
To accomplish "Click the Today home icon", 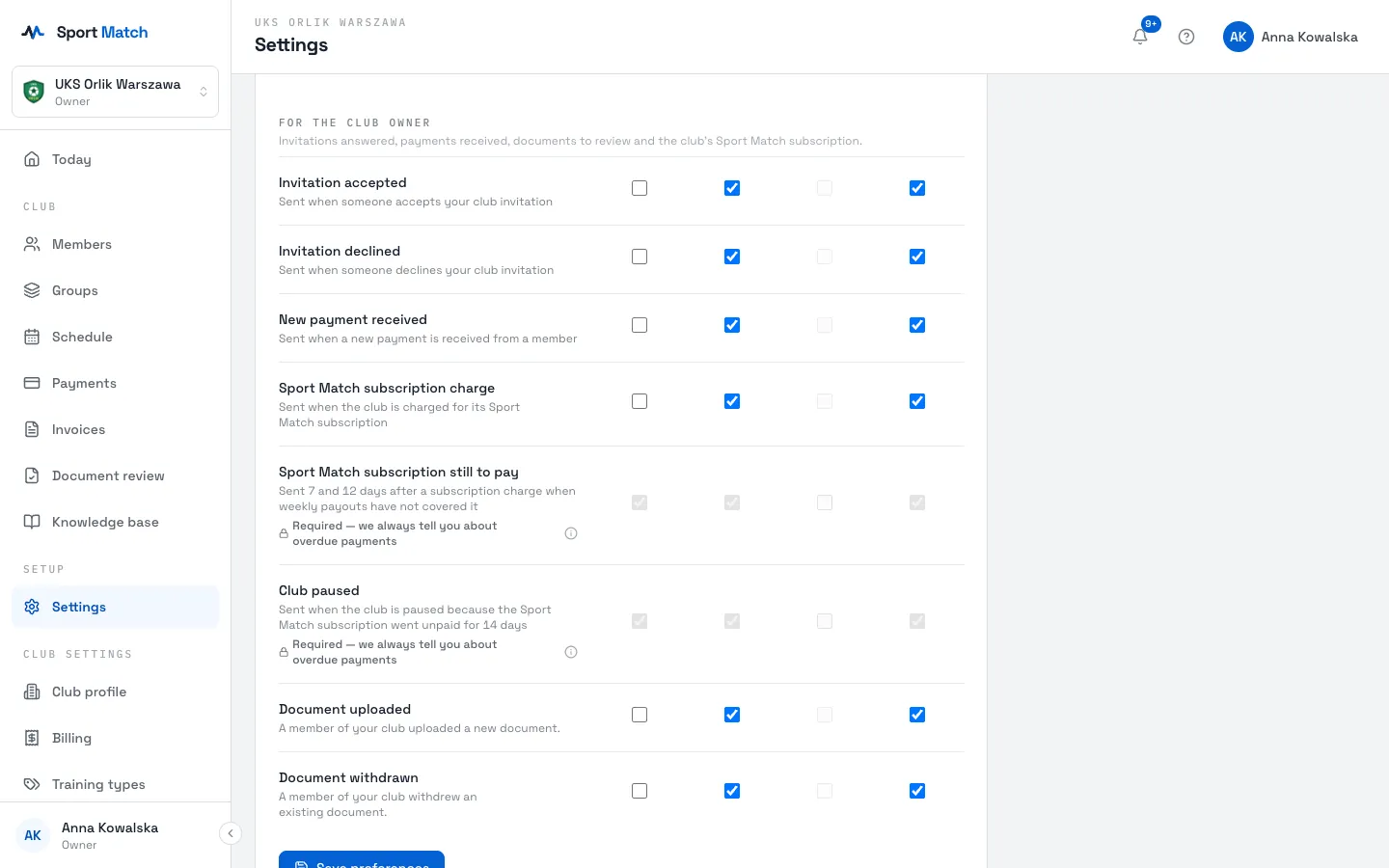I will click(x=32, y=159).
